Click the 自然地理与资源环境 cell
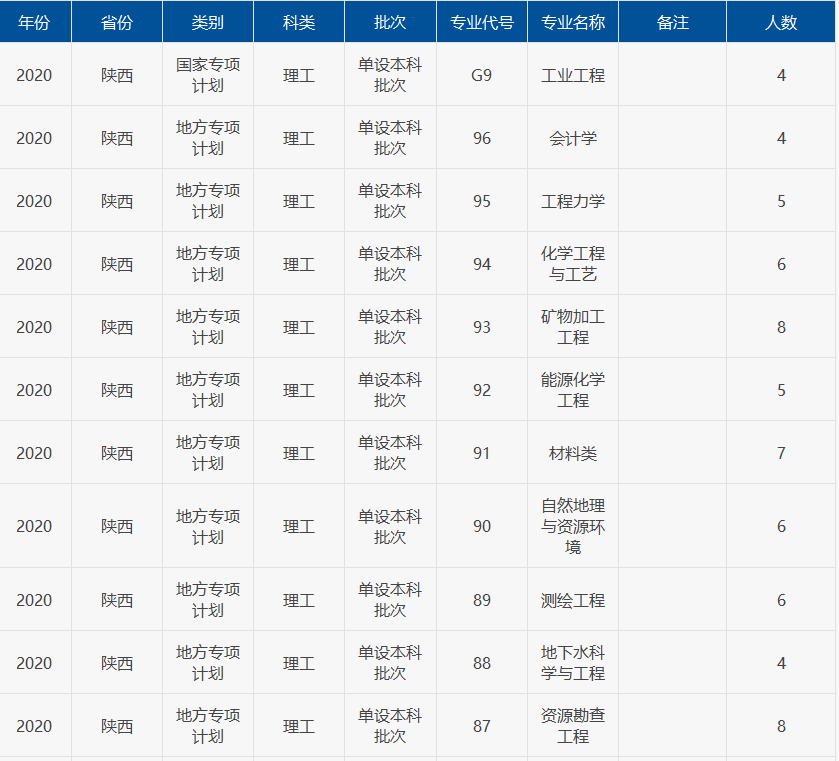Viewport: 839px width, 761px height. pos(573,526)
